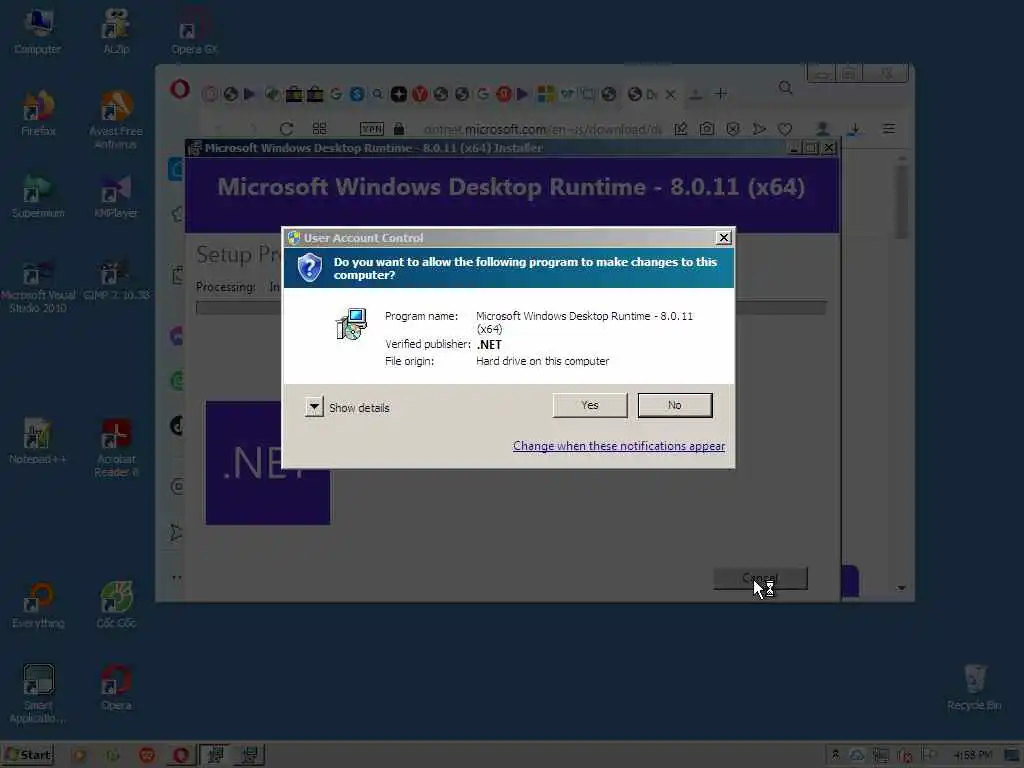This screenshot has width=1024, height=768.
Task: Open the ad blocker shield icon
Action: pos(733,129)
